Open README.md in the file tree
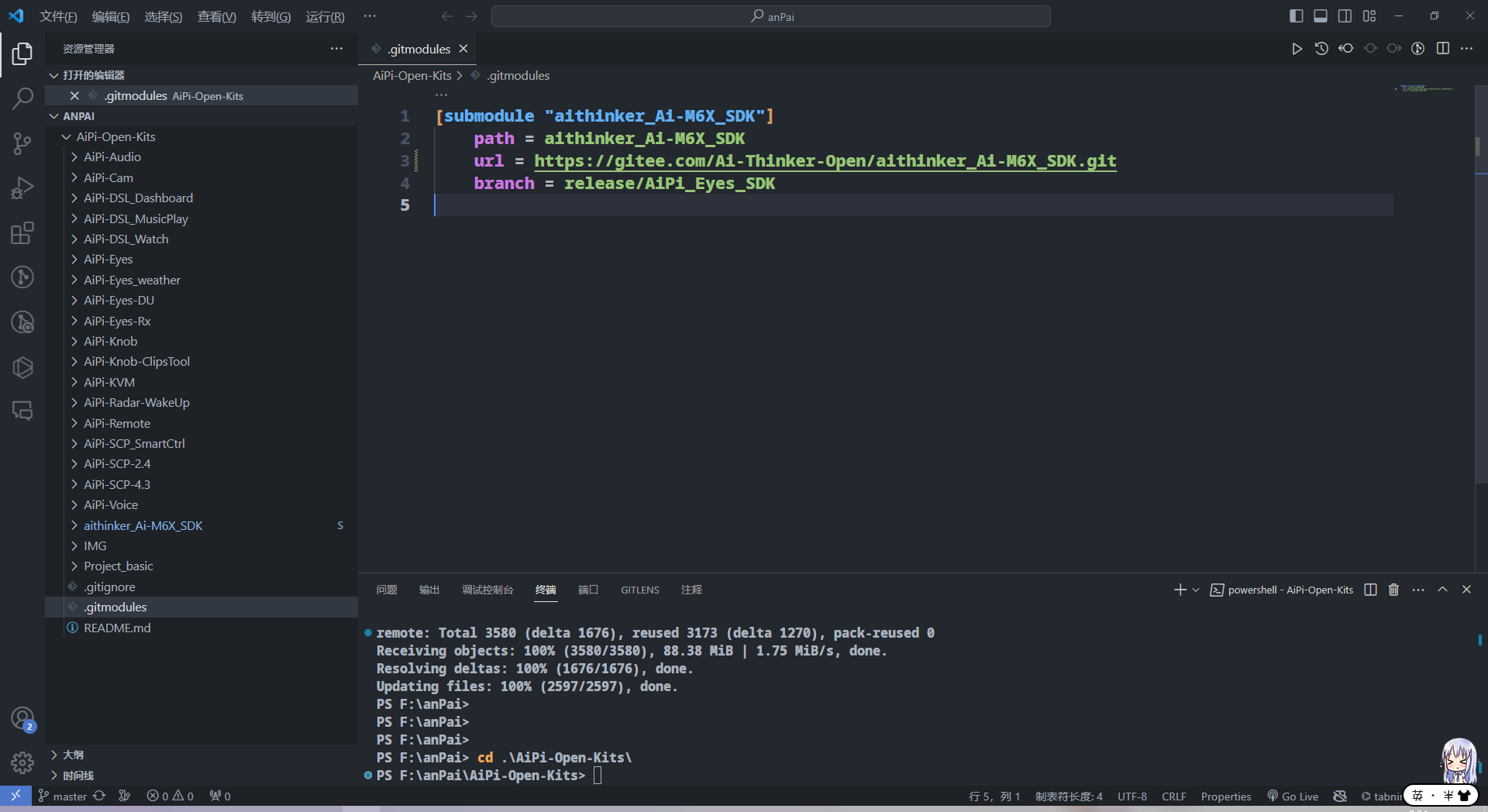Image resolution: width=1488 pixels, height=812 pixels. (201, 628)
